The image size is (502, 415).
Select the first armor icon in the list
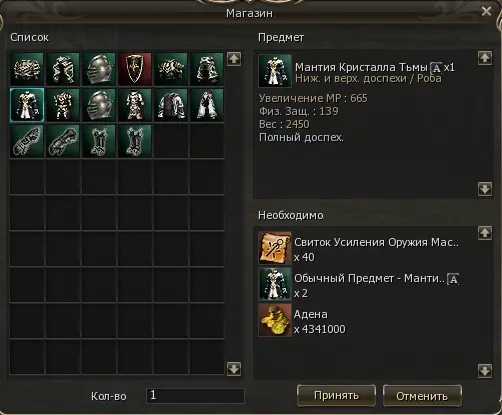pos(27,69)
